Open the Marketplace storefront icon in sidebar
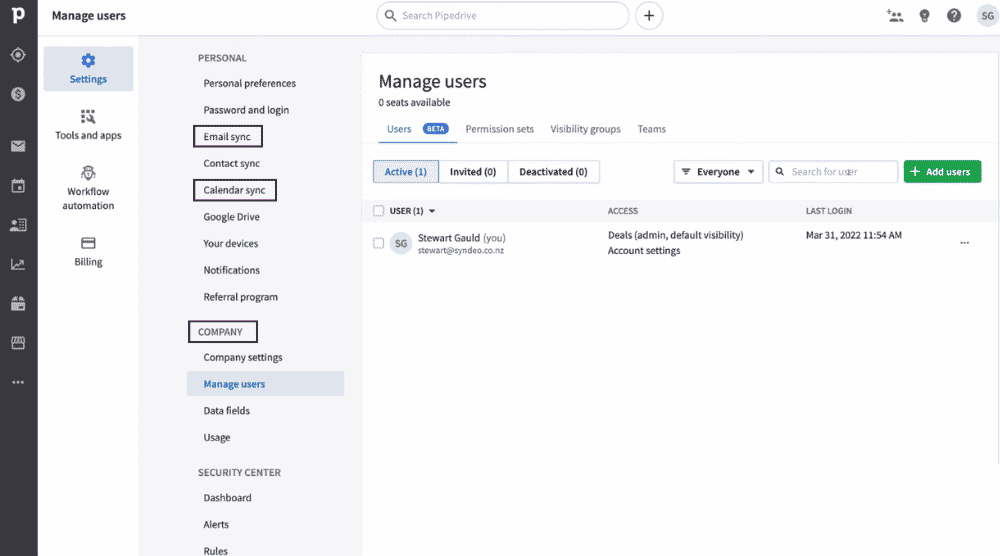1000x556 pixels. pos(18,343)
